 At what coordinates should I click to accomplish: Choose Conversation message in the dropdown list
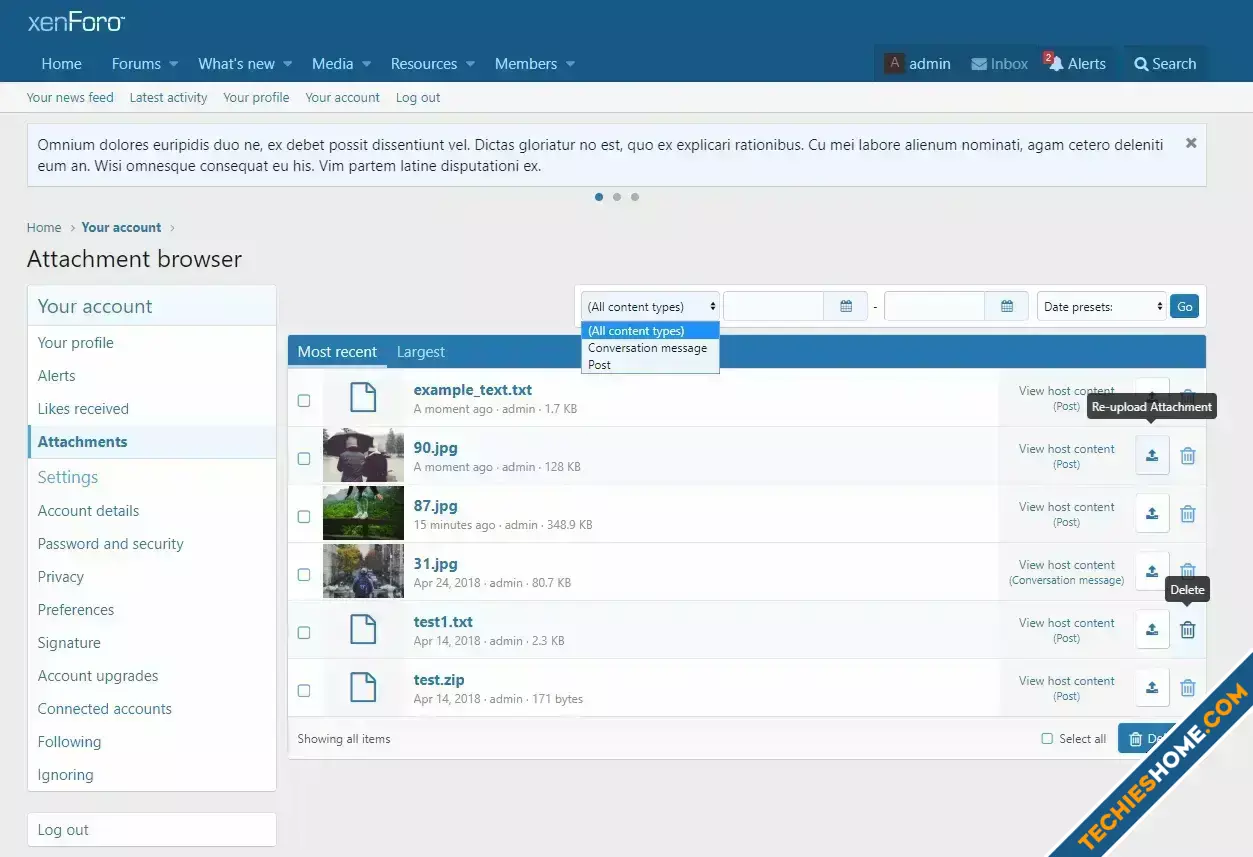[x=650, y=348]
